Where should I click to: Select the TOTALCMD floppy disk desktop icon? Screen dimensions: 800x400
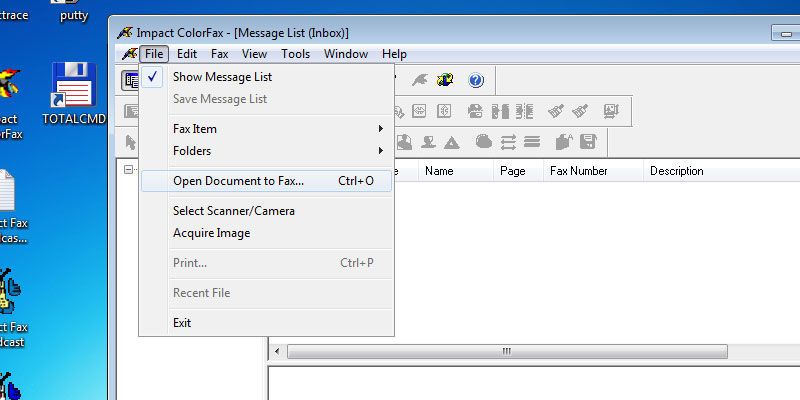point(74,88)
